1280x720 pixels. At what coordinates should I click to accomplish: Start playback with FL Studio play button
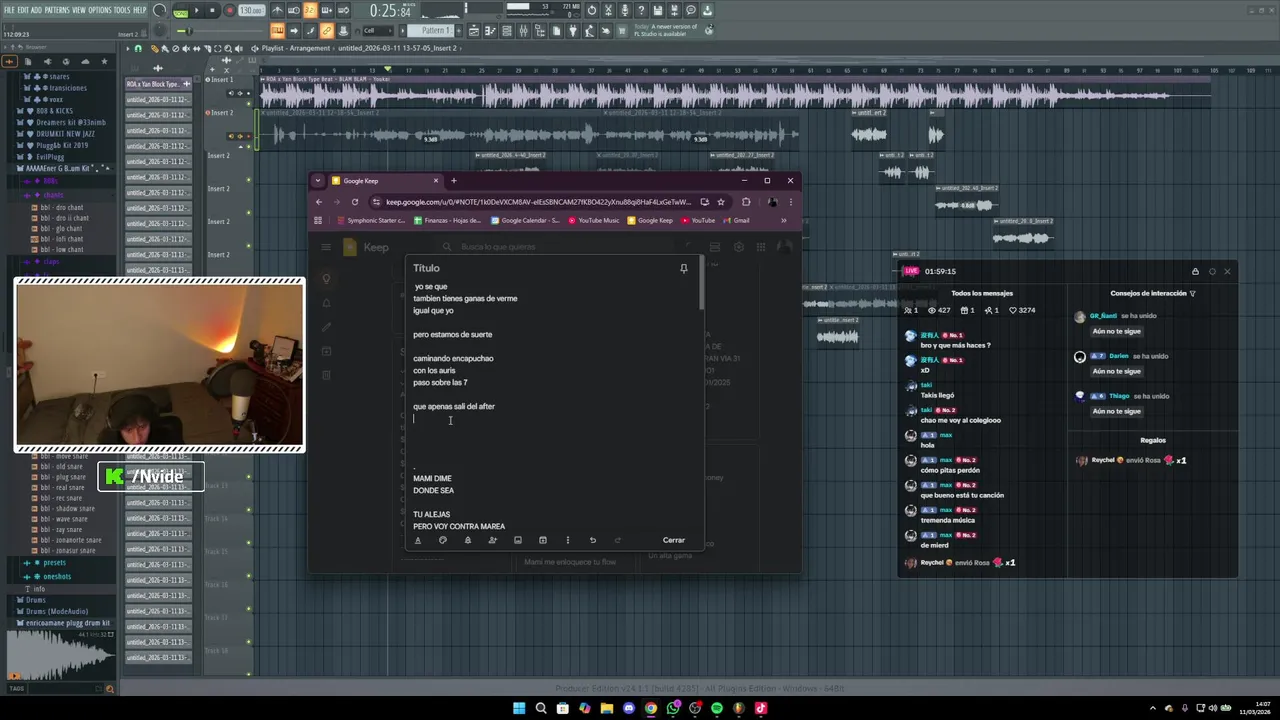[x=197, y=11]
